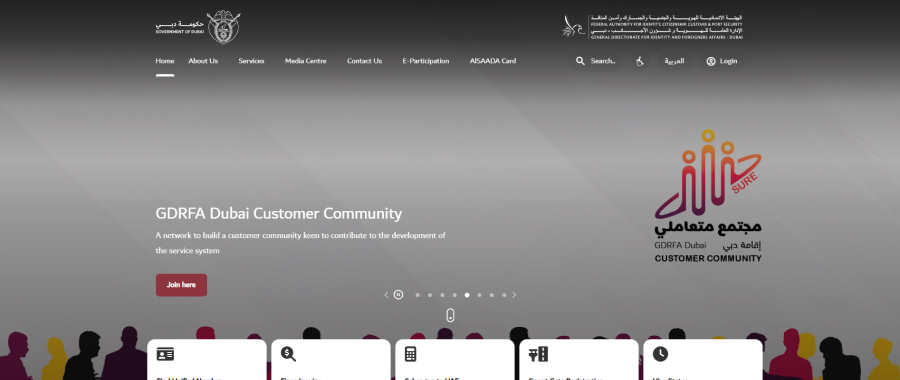
Task: Select the first slide indicator dot
Action: point(417,295)
